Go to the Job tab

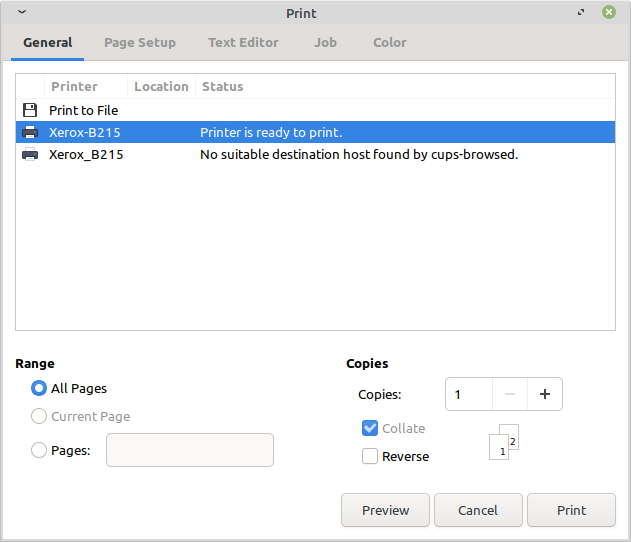click(x=325, y=42)
